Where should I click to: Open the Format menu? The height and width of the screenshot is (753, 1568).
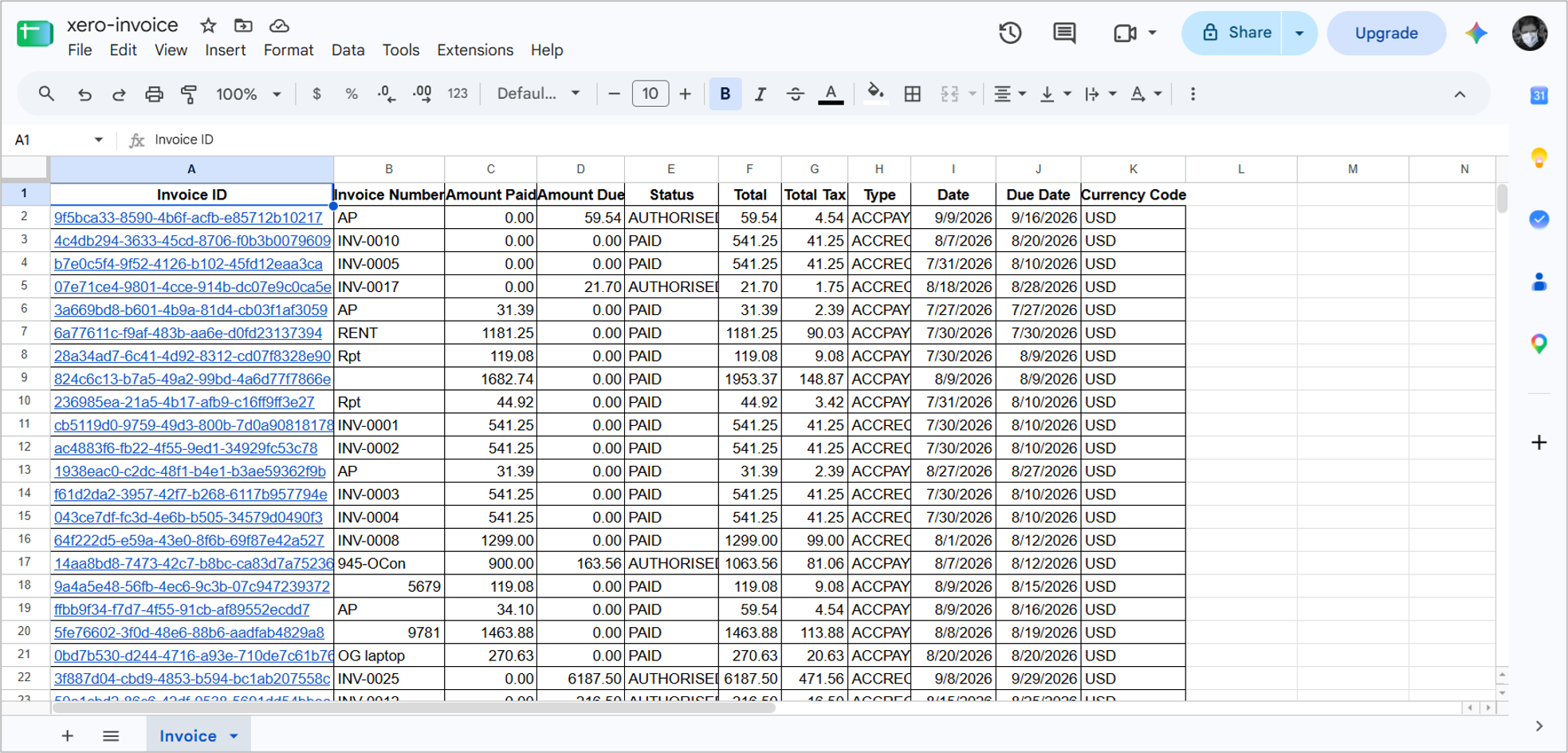click(x=289, y=50)
